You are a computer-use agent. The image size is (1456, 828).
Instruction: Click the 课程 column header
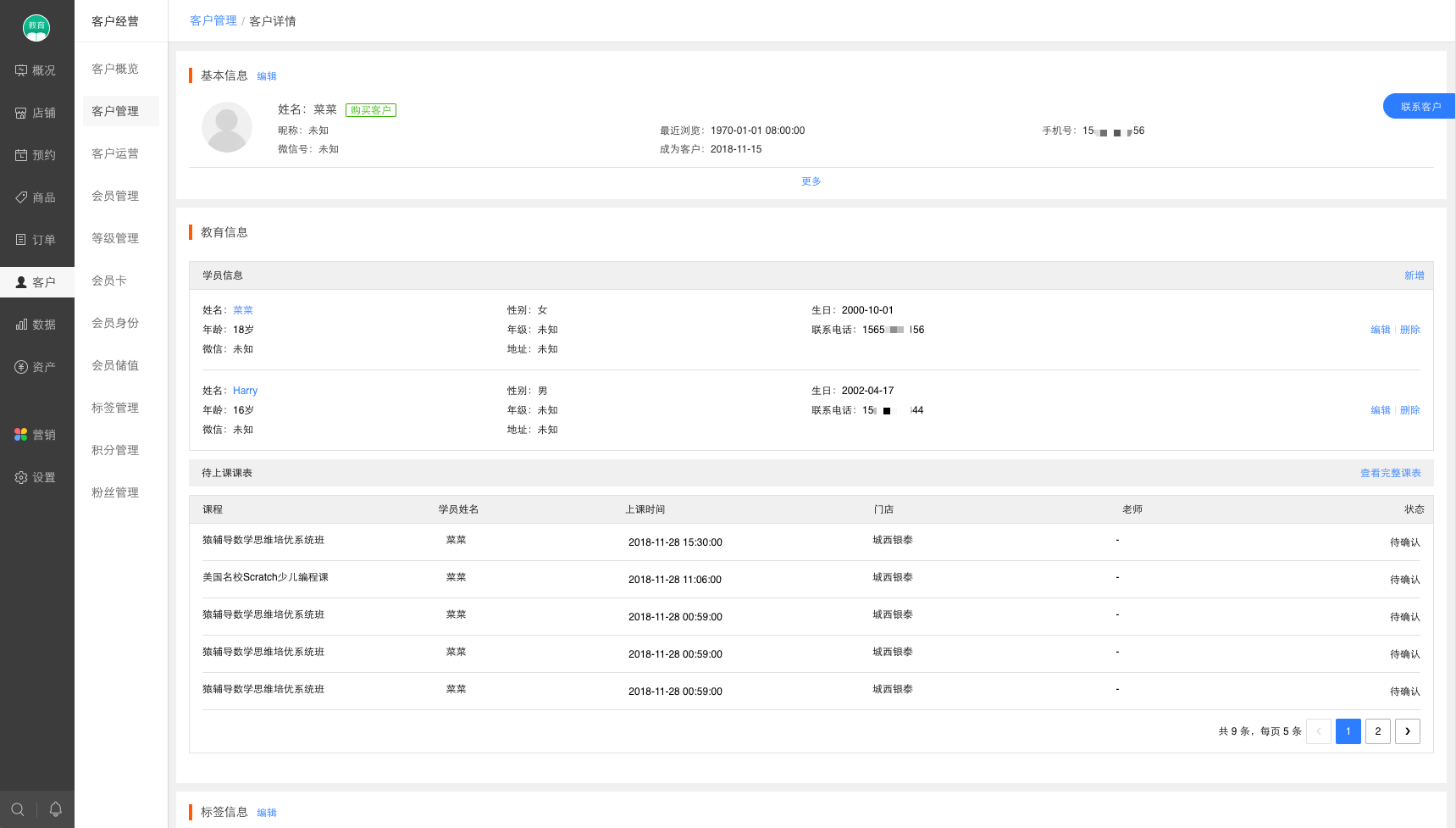click(x=213, y=509)
